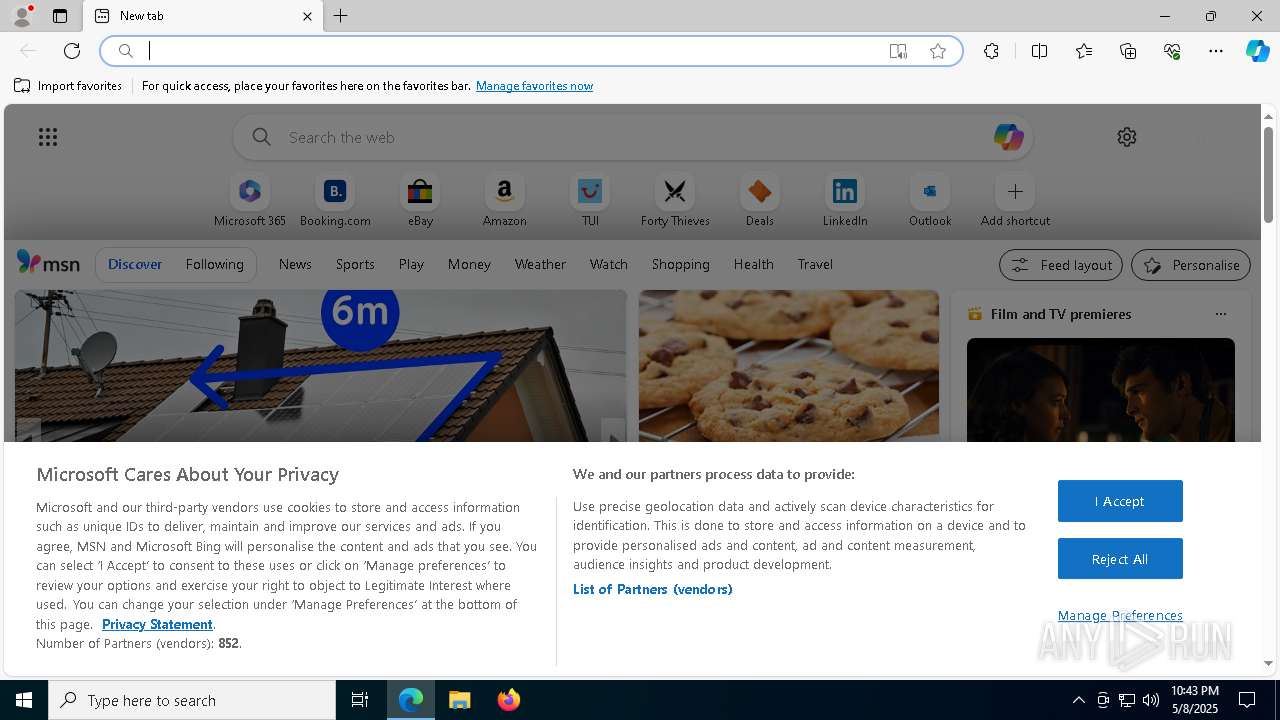Open the Privacy Statement link

[157, 624]
